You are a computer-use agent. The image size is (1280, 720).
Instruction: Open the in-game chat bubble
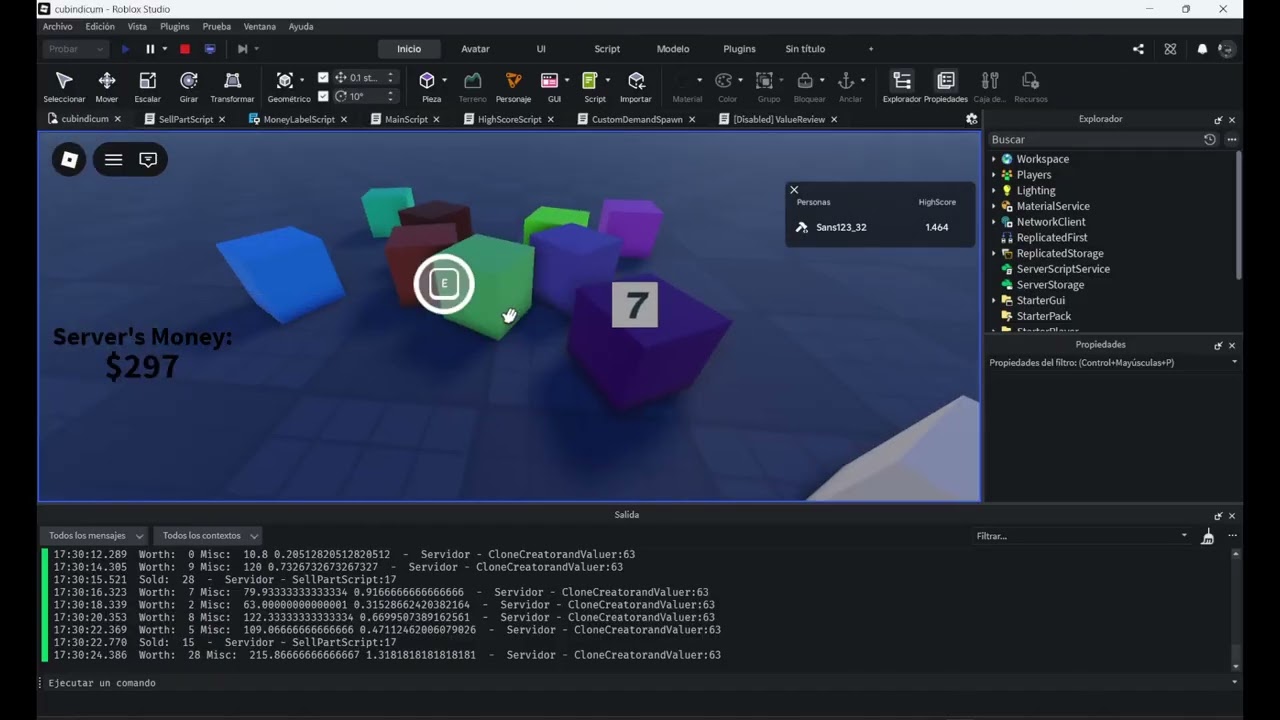pyautogui.click(x=148, y=159)
